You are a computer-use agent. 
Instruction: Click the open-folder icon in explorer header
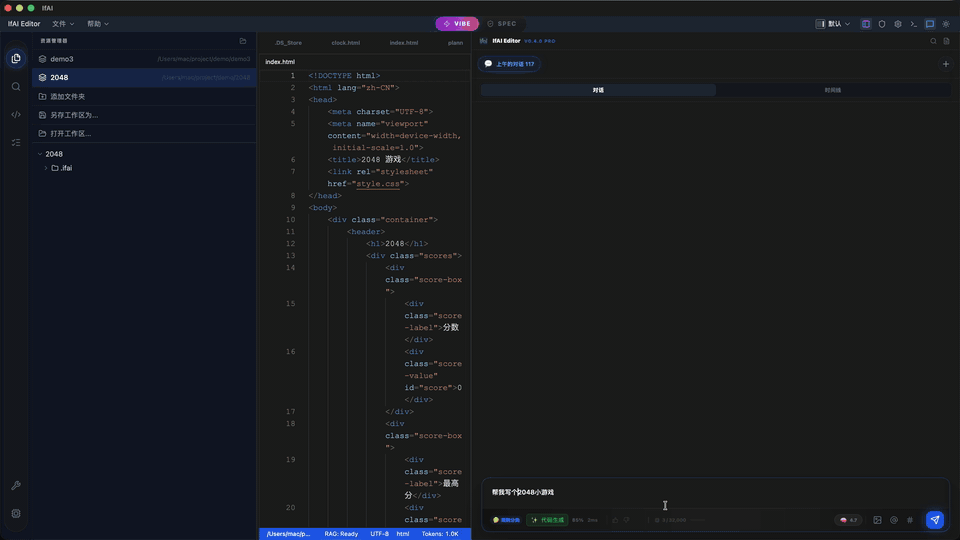click(243, 41)
